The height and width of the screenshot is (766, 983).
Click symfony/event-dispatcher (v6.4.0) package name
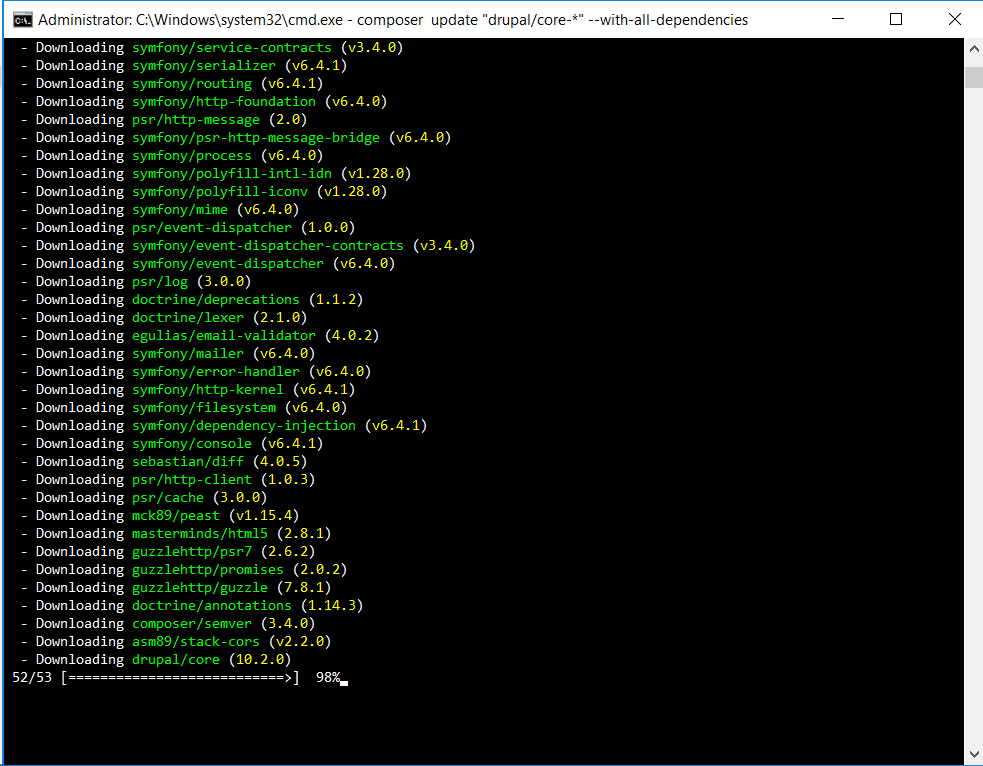click(x=228, y=264)
